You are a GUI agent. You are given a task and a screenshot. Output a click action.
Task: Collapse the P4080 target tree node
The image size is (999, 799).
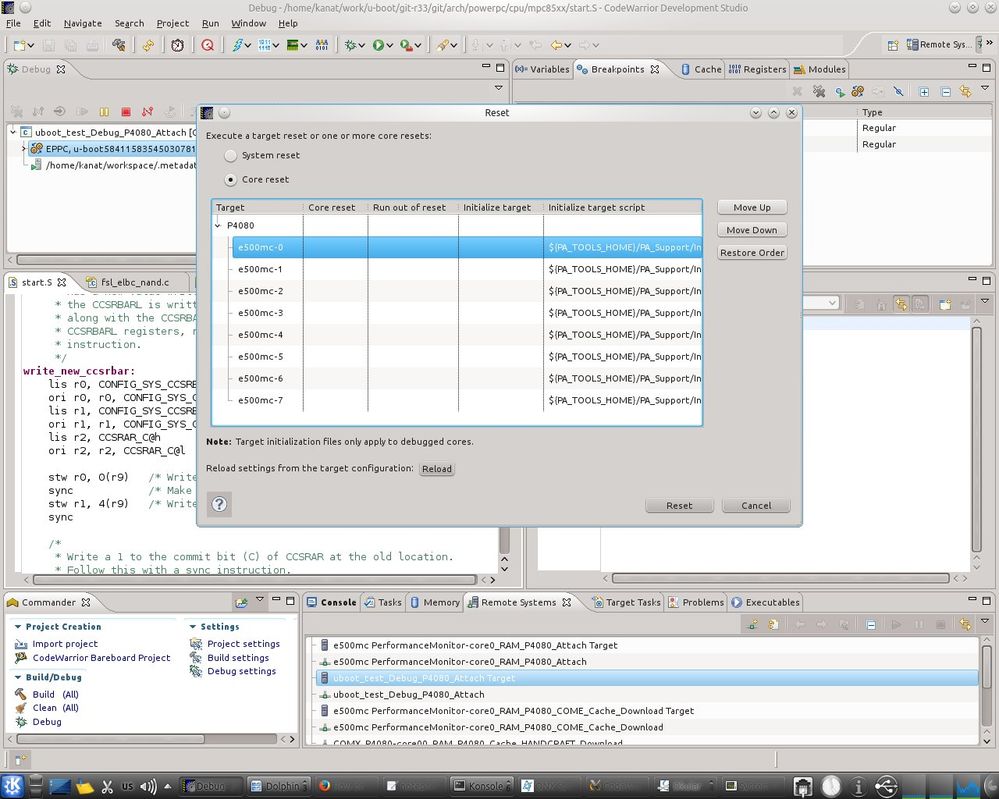[x=219, y=226]
